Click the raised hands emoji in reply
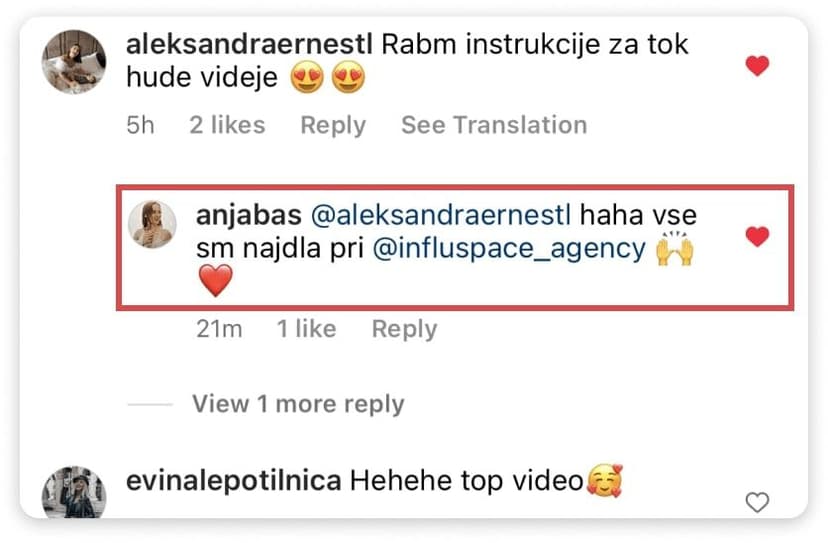 click(674, 248)
